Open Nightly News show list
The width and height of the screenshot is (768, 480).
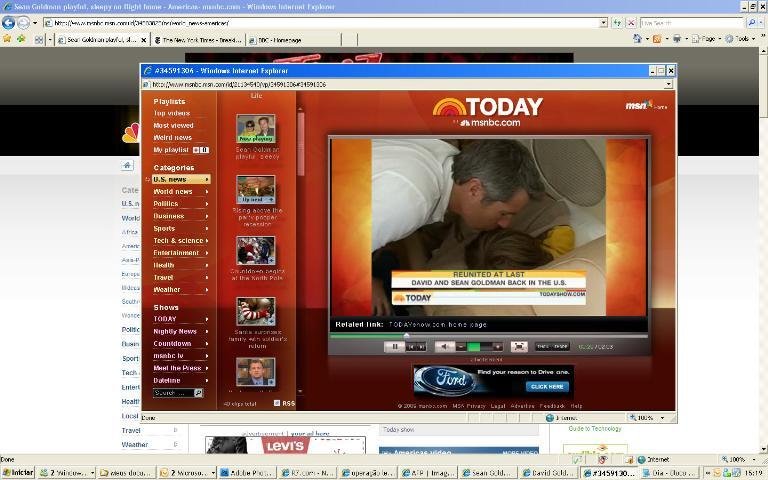pos(181,331)
